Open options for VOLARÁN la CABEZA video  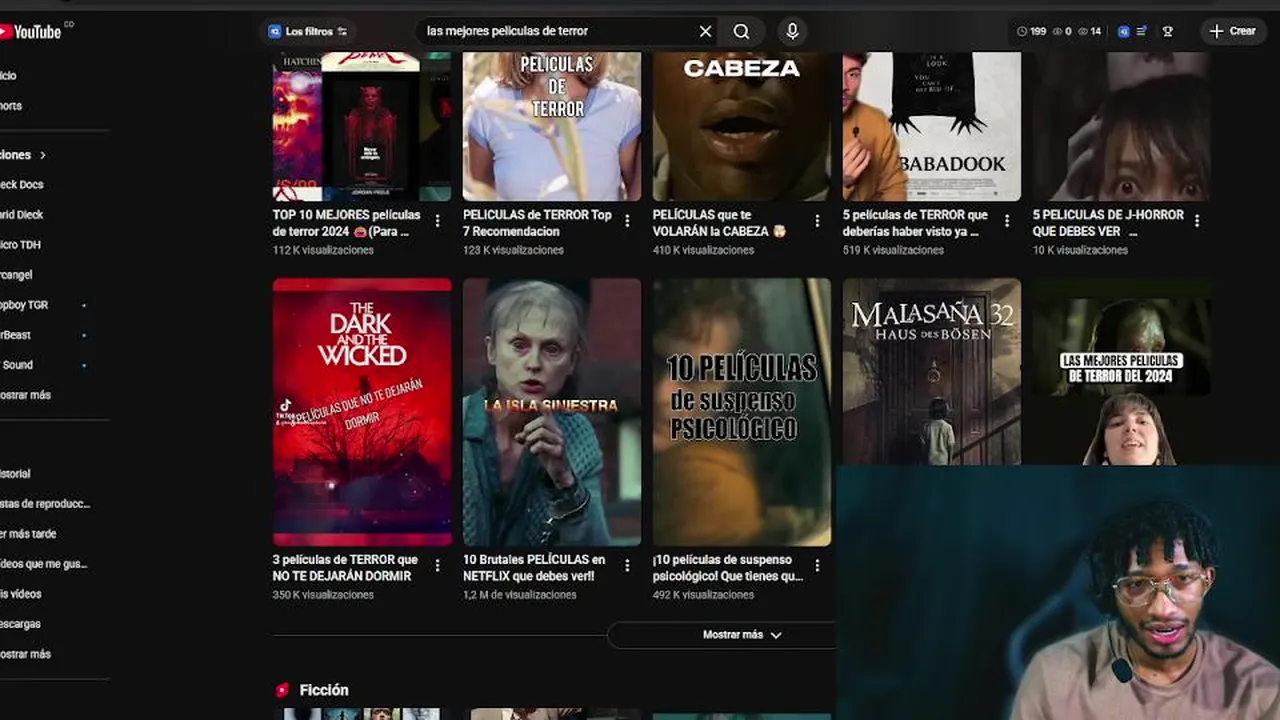click(817, 221)
